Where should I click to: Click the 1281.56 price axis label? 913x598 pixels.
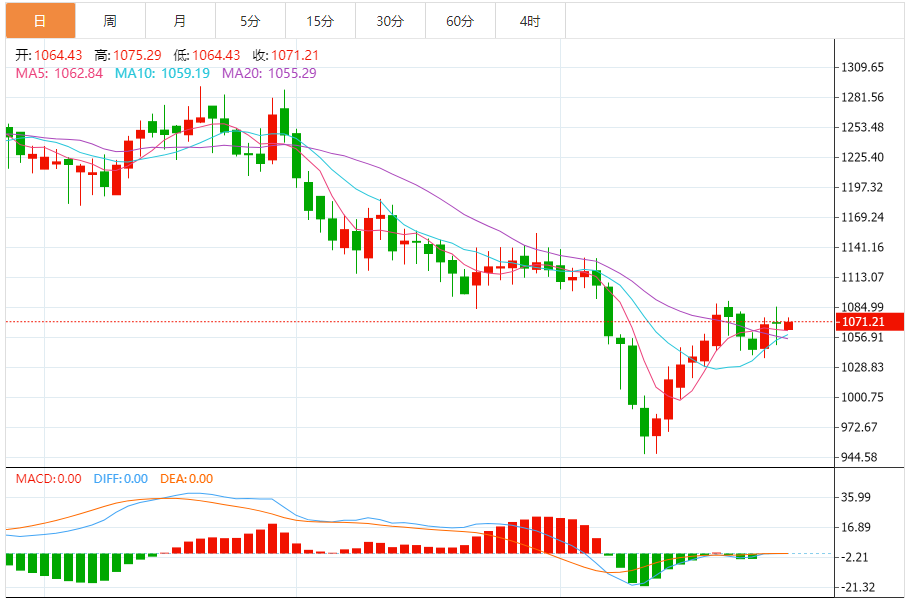coord(862,97)
